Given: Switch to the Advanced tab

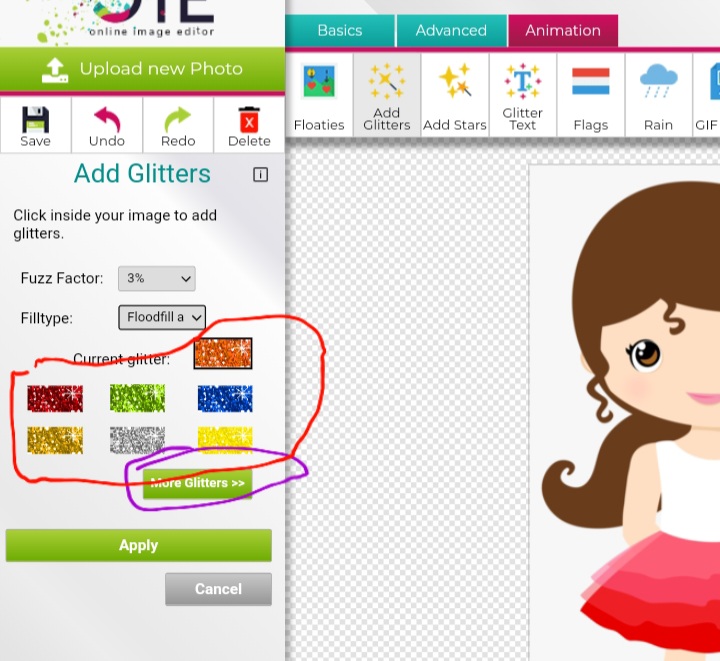Looking at the screenshot, I should click(x=451, y=31).
